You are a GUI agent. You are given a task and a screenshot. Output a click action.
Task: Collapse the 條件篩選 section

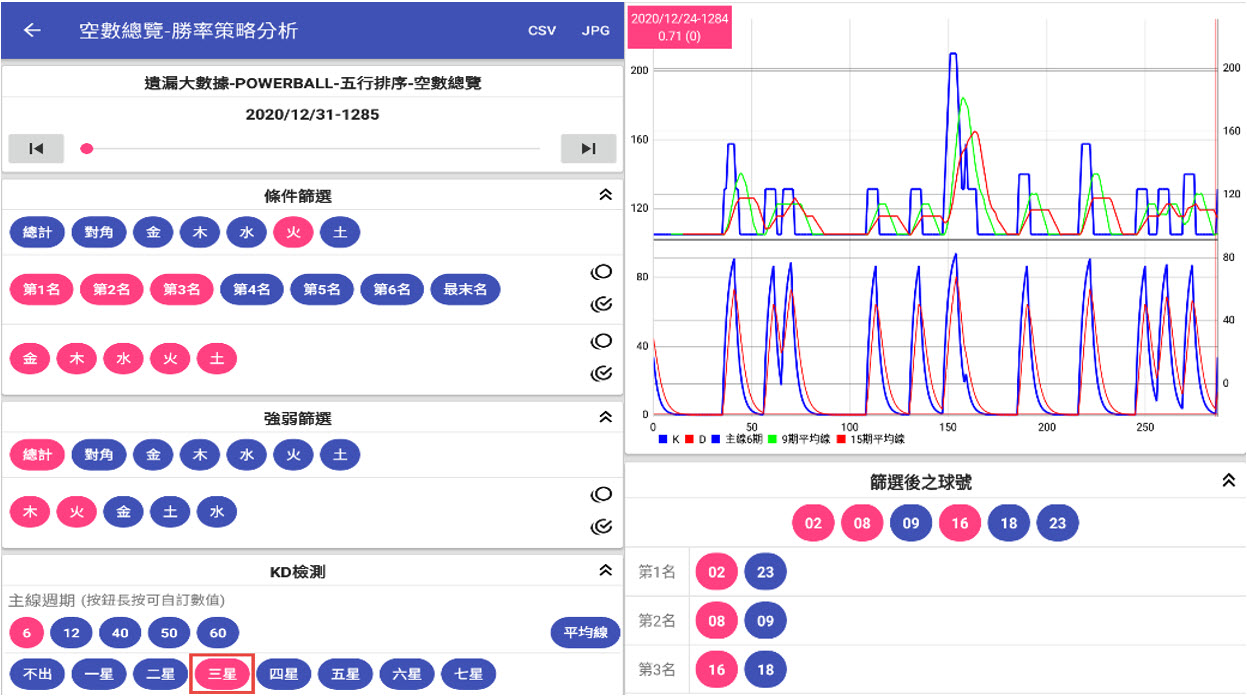[x=604, y=195]
